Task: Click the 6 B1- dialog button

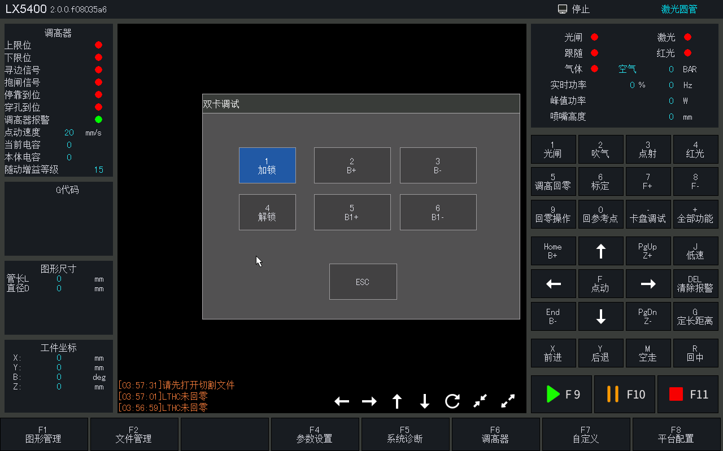Action: pos(438,212)
